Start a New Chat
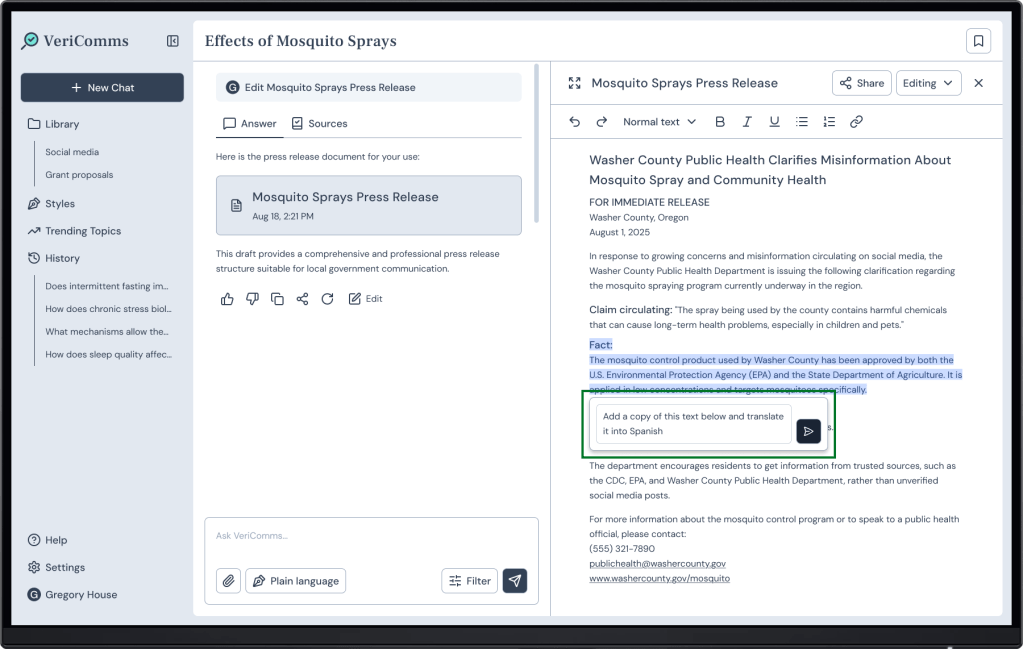Viewport: 1023px width, 649px height. click(102, 88)
